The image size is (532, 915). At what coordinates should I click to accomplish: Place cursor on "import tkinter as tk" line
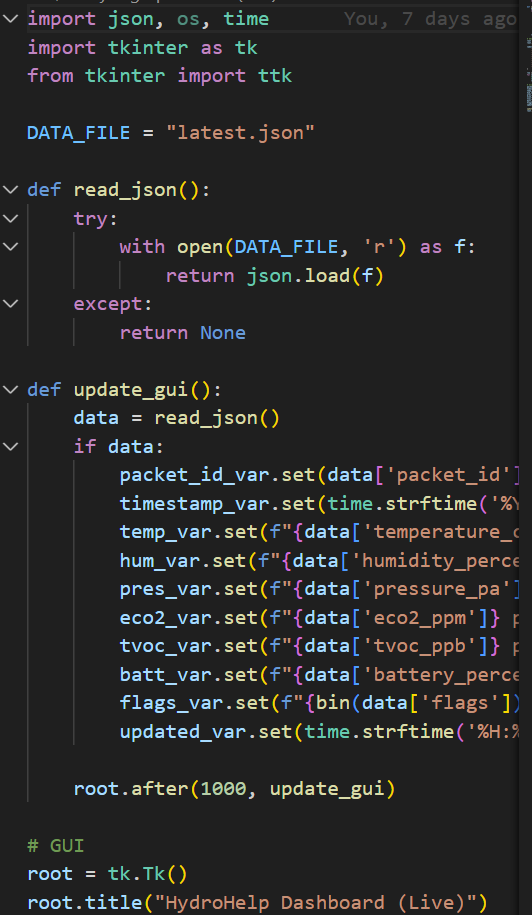coord(142,48)
